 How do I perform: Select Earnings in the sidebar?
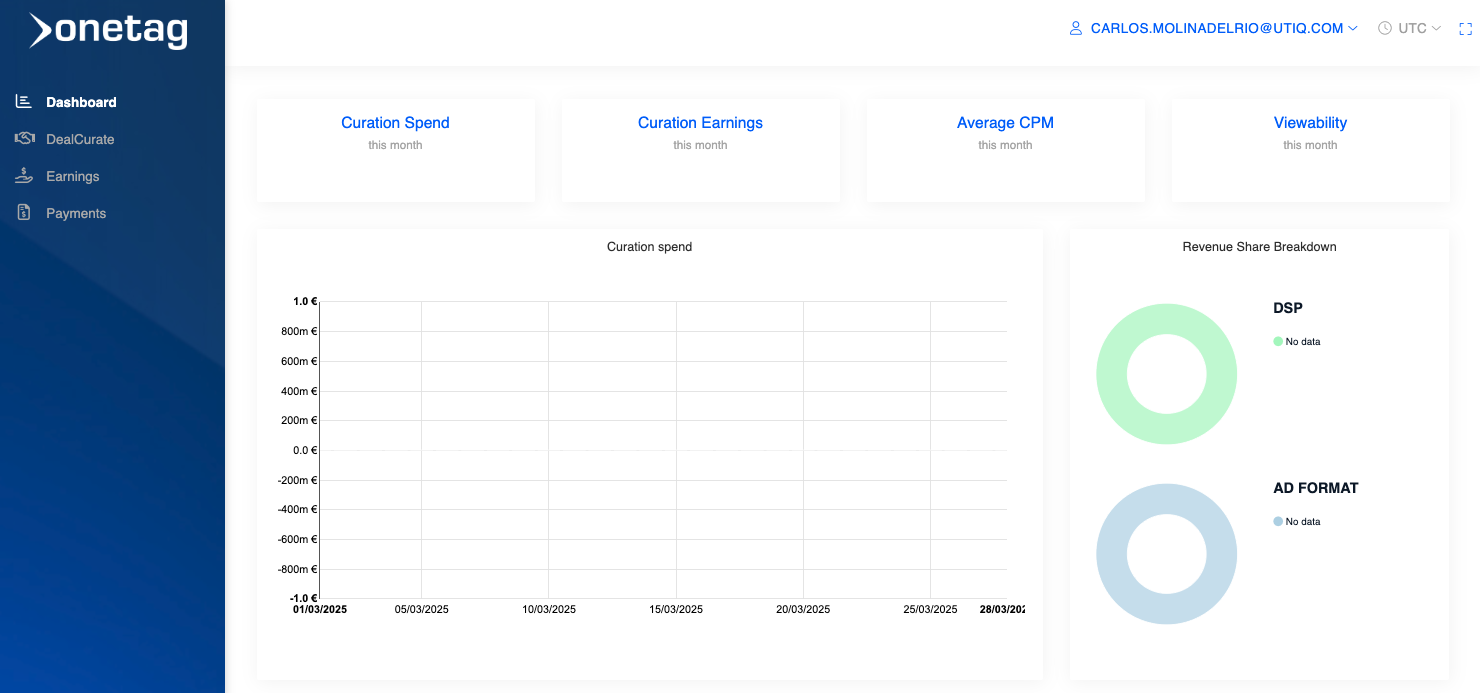pos(73,176)
